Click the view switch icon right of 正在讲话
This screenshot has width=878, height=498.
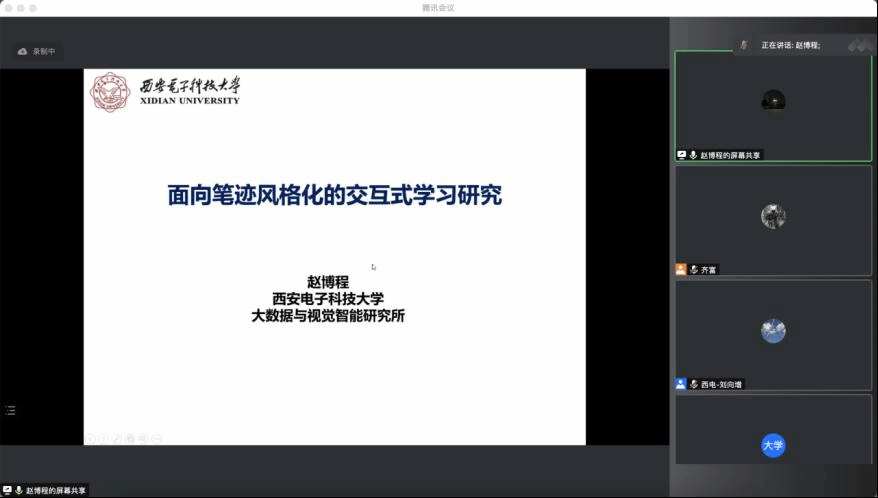(858, 45)
